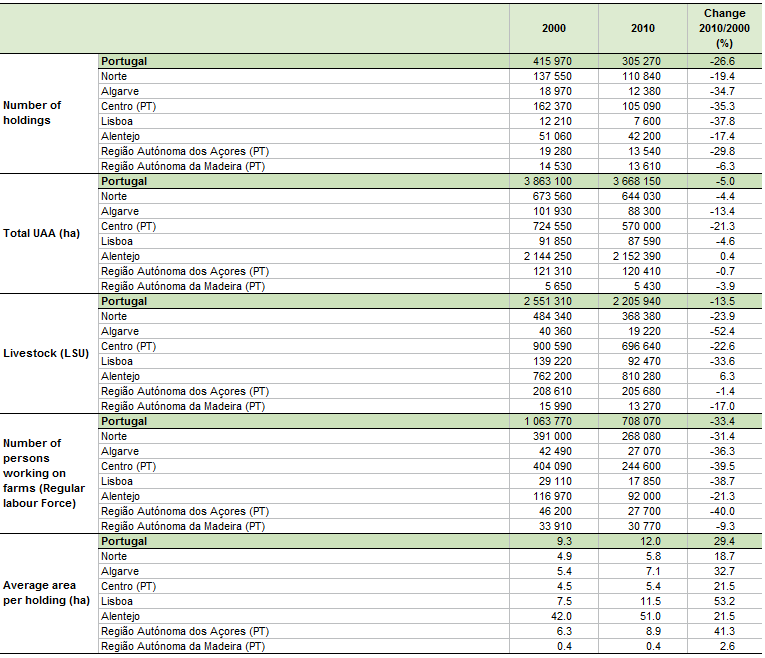Click the value 18 970 for Algarve holdings
Screen dimensions: 765x658
(555, 92)
